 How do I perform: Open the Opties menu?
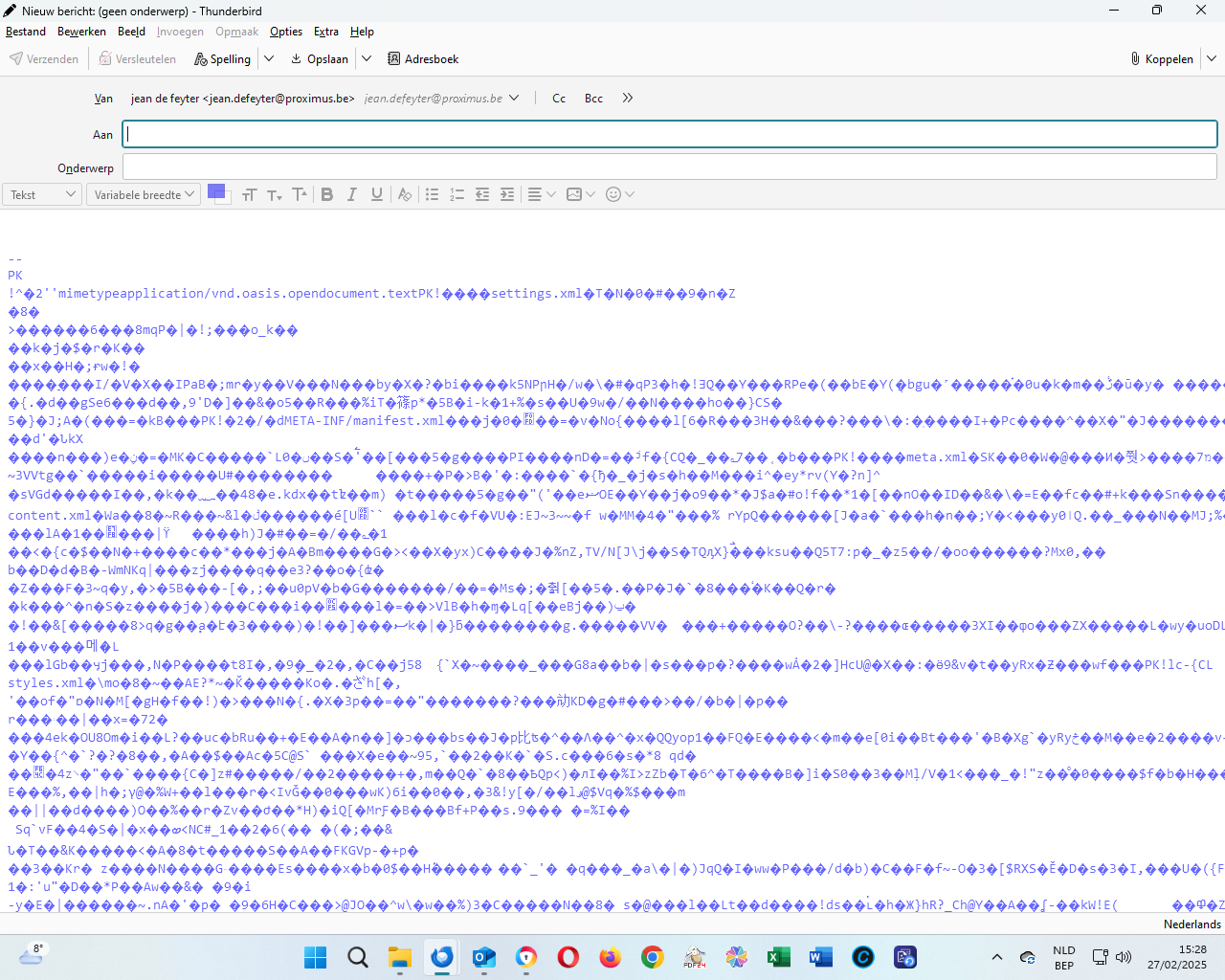(286, 32)
